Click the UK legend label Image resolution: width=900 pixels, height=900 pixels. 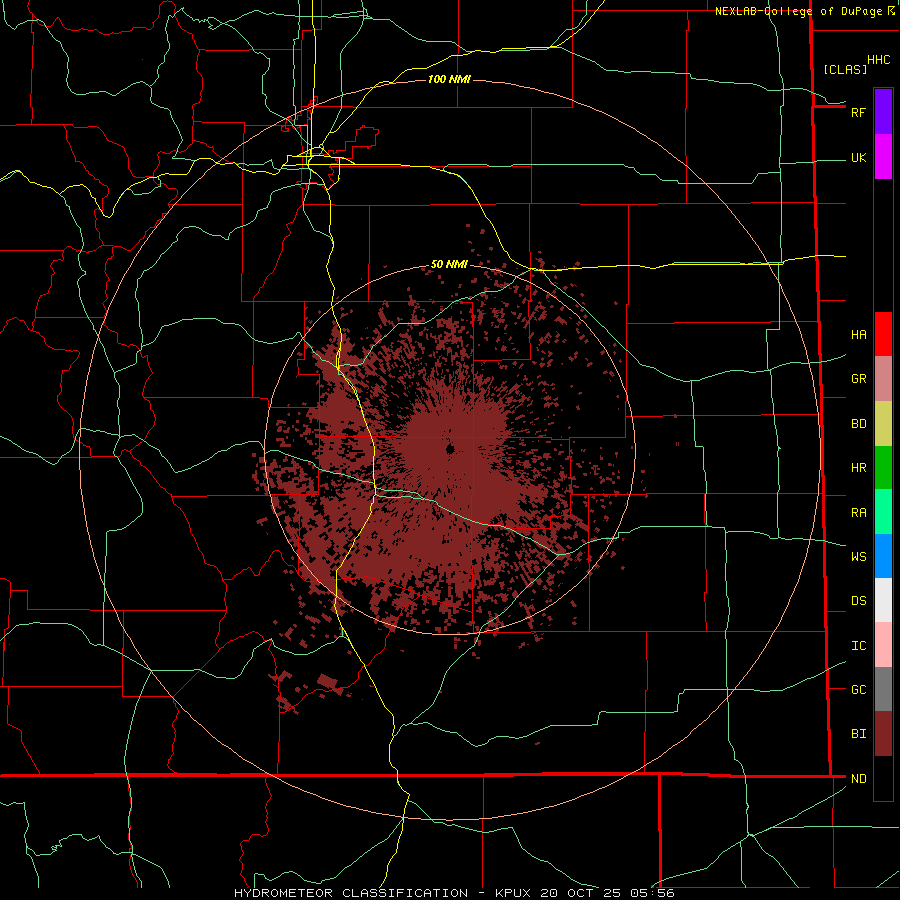click(858, 157)
